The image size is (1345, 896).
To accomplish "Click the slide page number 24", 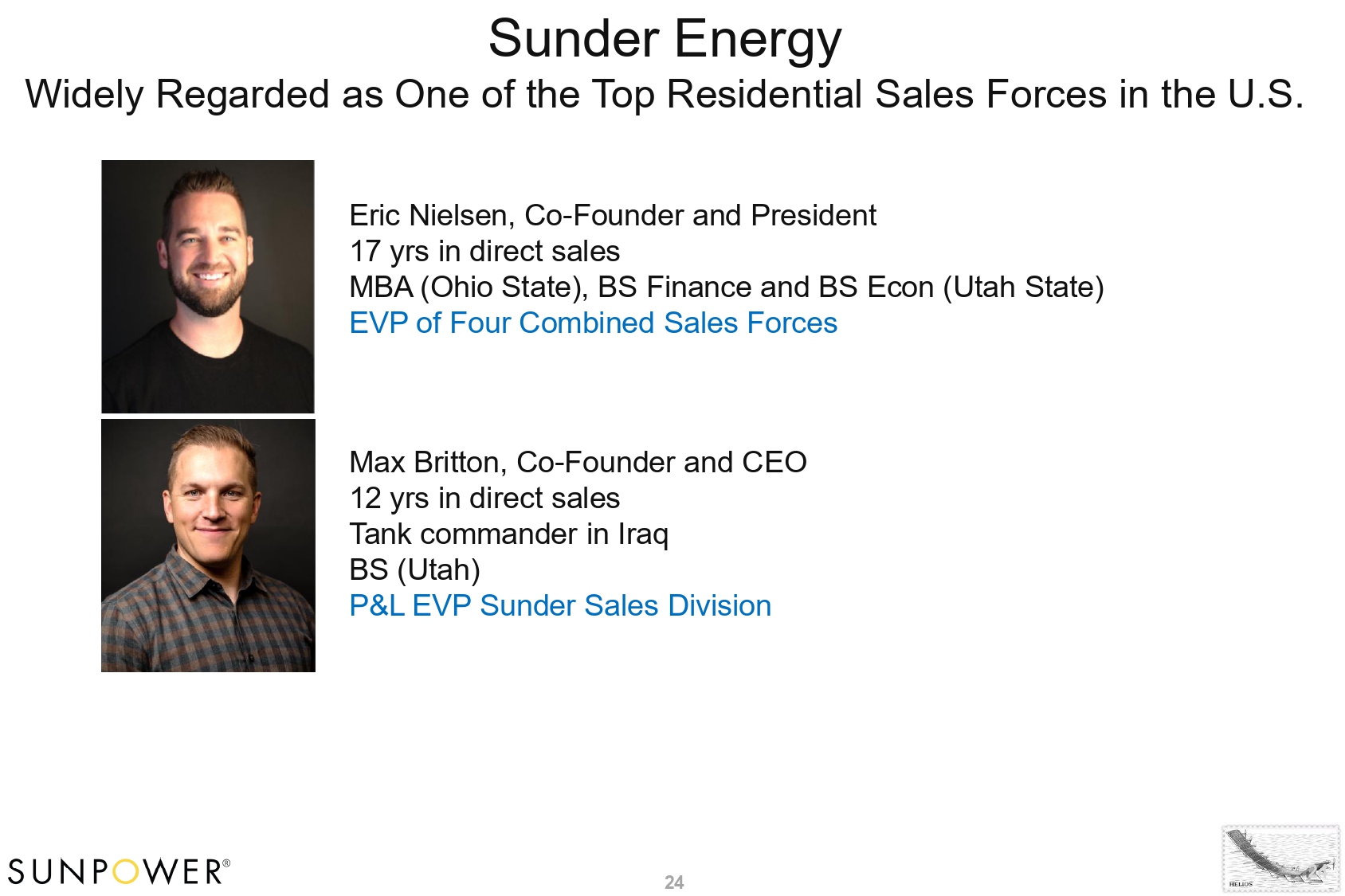I will tap(674, 882).
